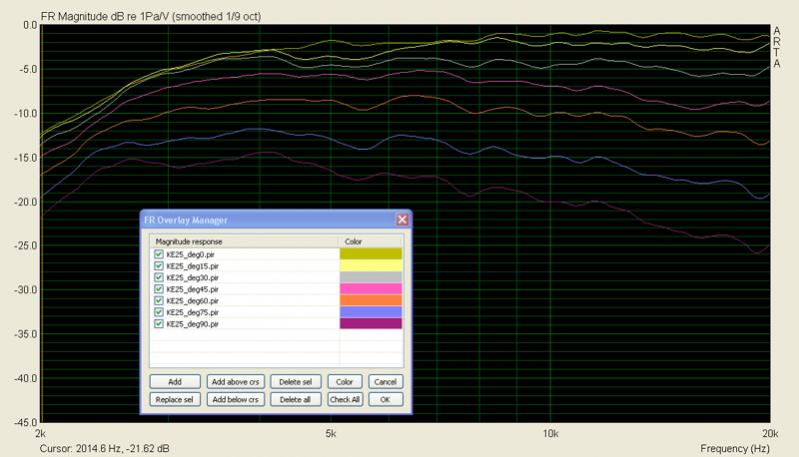Screen dimensions: 799x457
Task: Open the Color button in overlay manager
Action: click(x=344, y=382)
